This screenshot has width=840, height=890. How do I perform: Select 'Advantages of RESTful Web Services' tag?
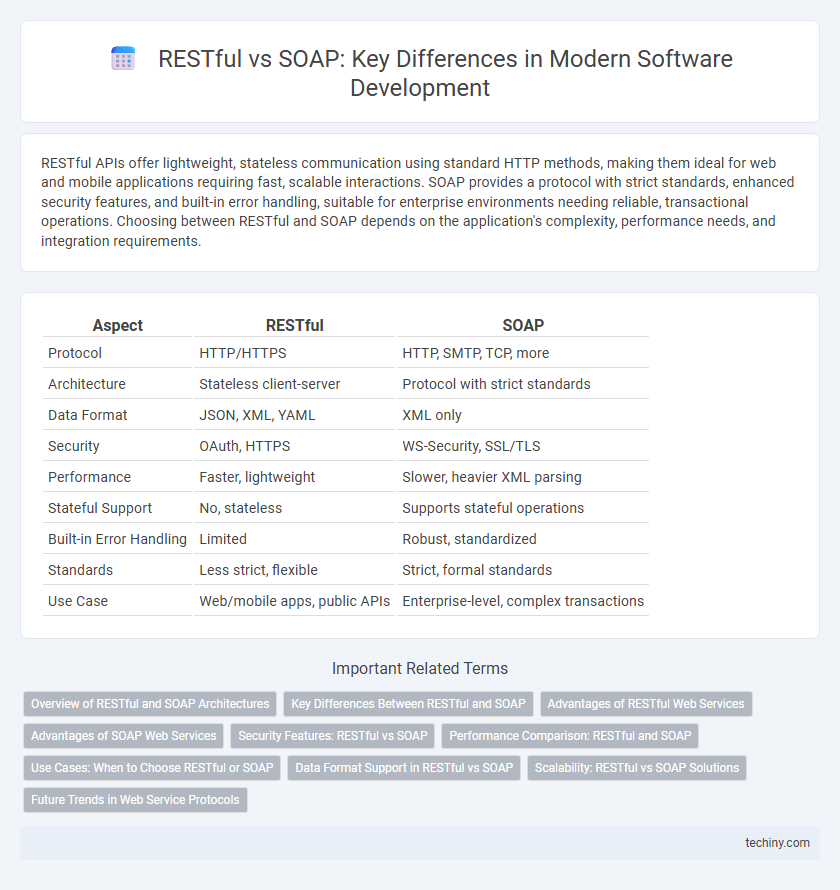(x=646, y=704)
